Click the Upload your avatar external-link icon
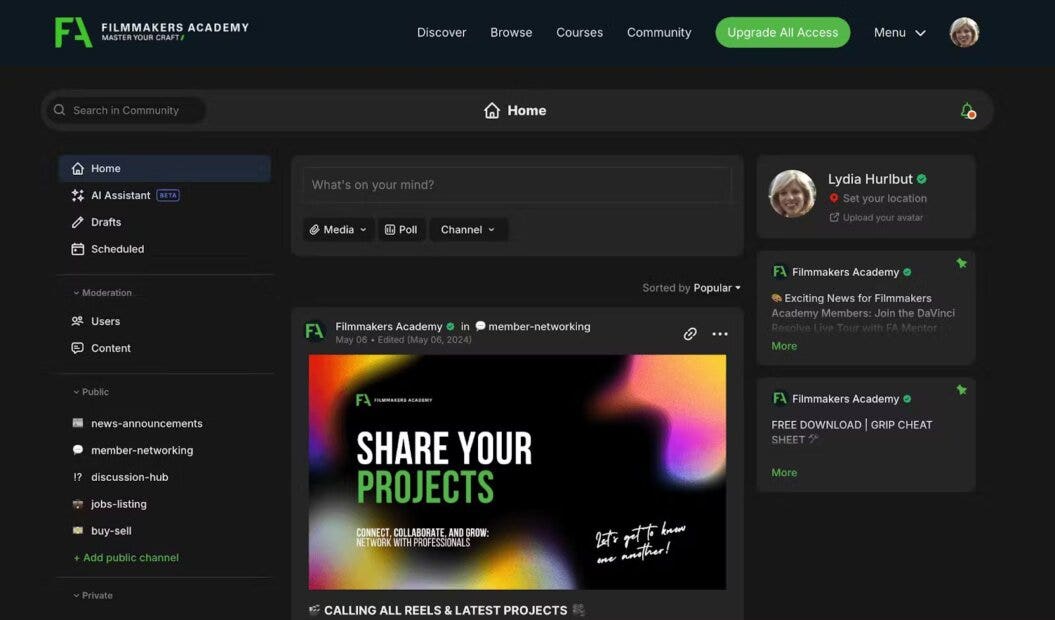Image resolution: width=1055 pixels, height=620 pixels. pos(834,217)
